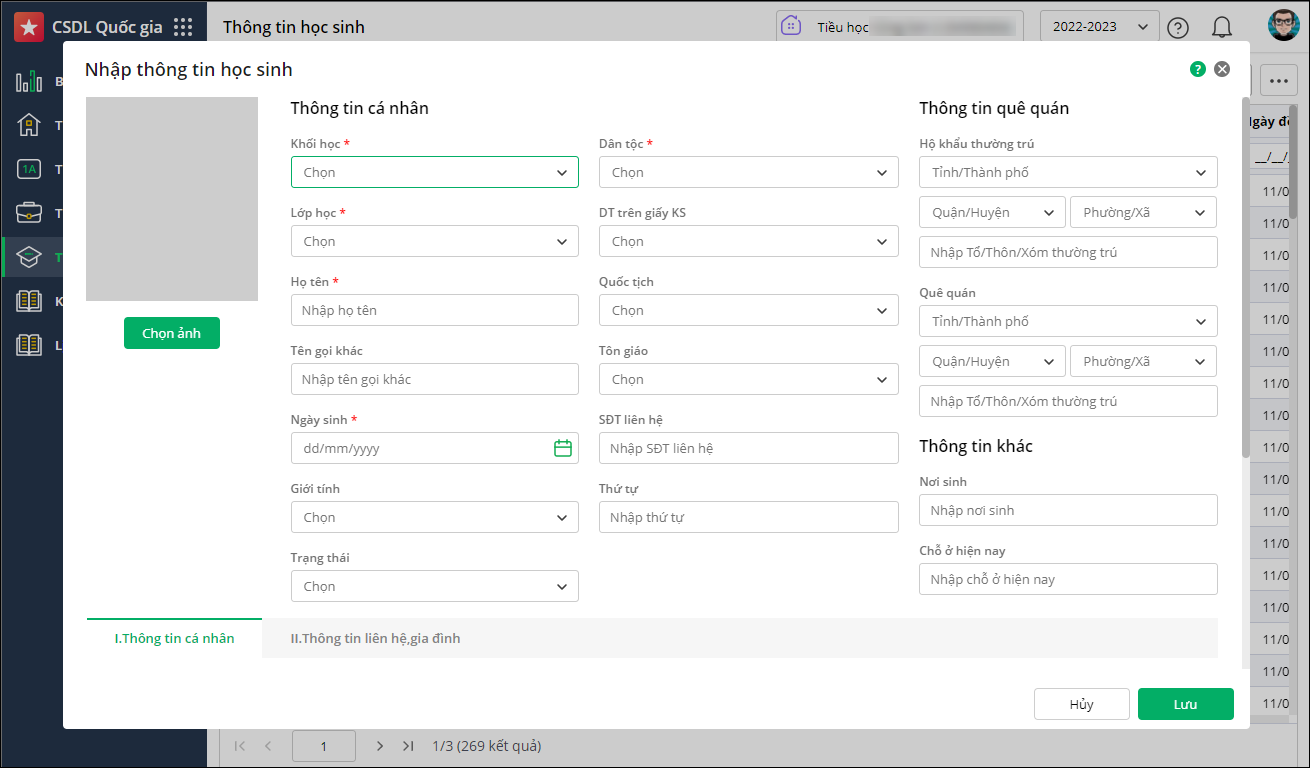Click the calendar icon in Ngày sinh field
This screenshot has height=768, width=1310.
click(x=563, y=448)
